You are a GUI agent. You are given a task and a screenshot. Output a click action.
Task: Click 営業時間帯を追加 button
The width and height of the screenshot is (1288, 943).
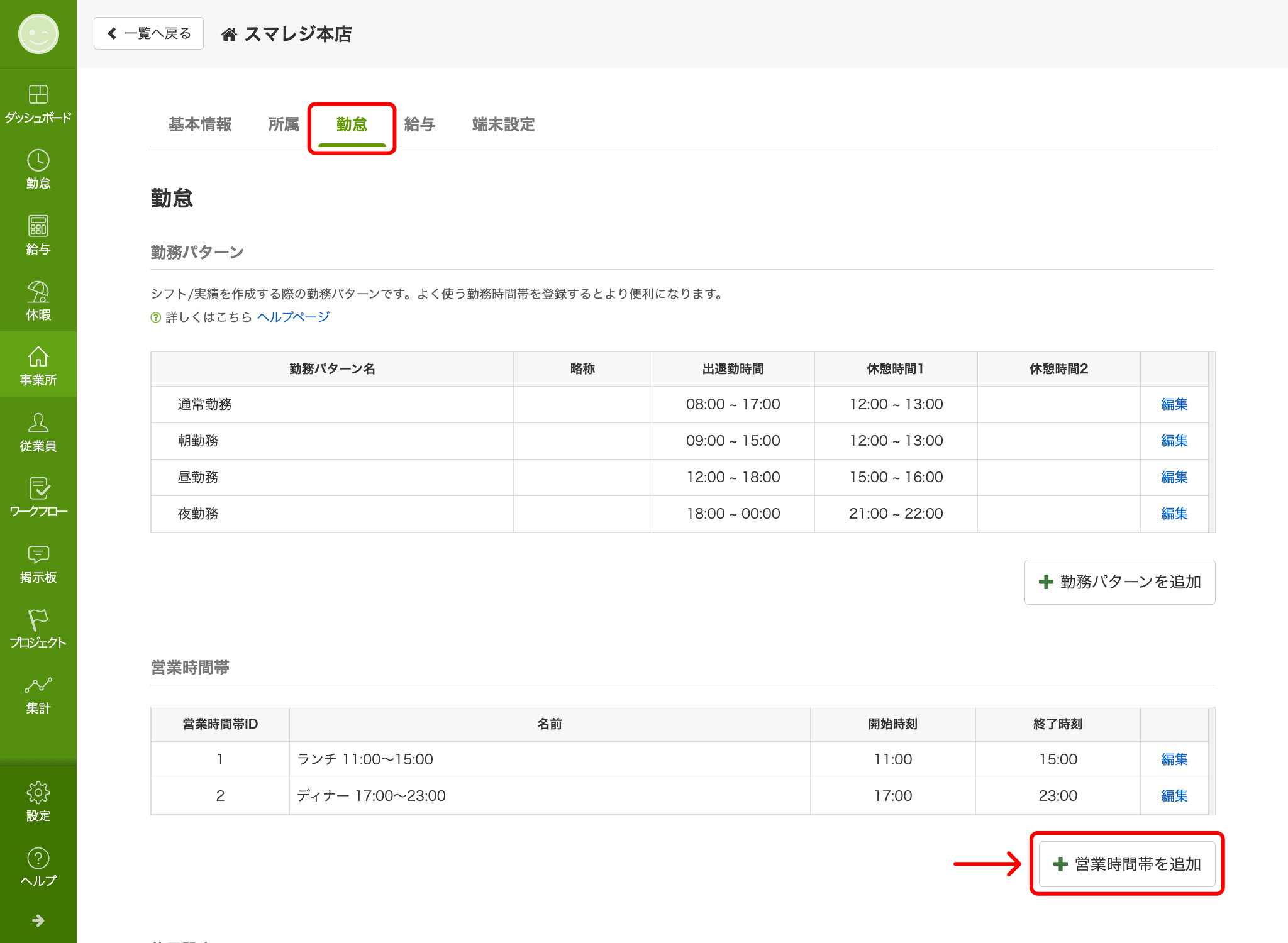click(x=1126, y=864)
